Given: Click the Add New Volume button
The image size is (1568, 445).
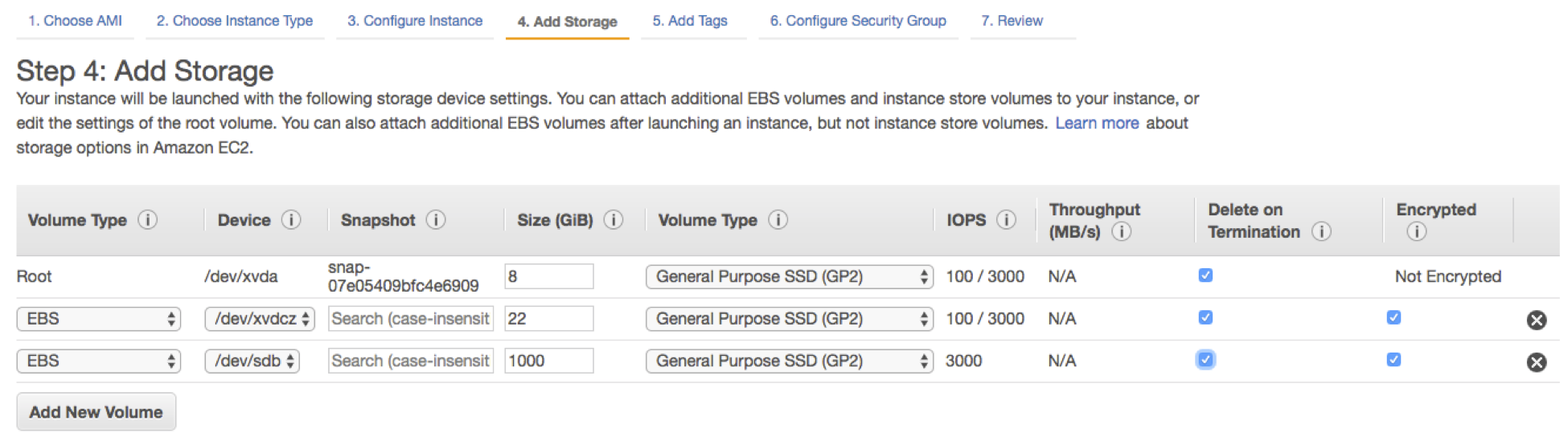Looking at the screenshot, I should pyautogui.click(x=96, y=412).
